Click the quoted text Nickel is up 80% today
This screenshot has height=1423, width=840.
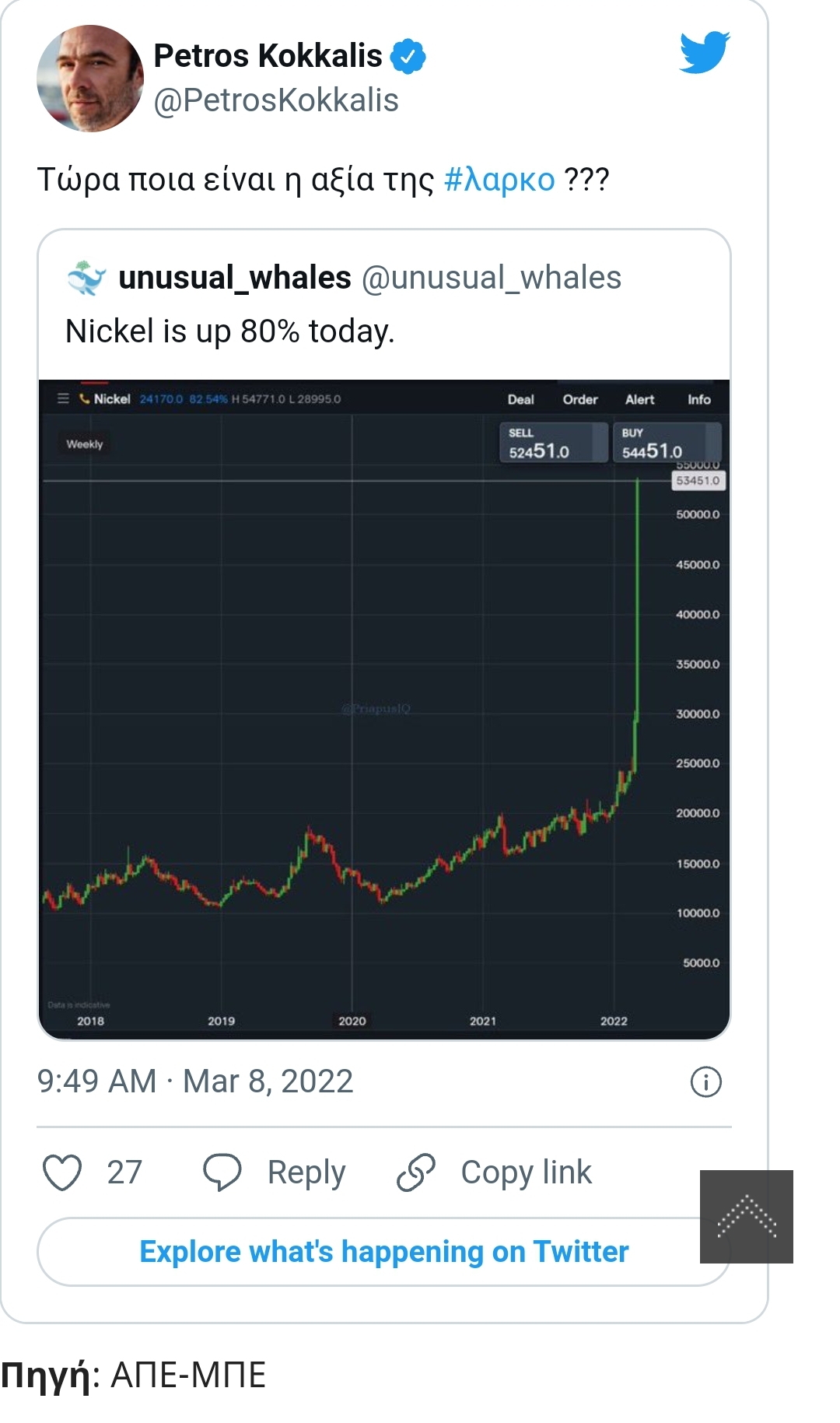tap(230, 331)
